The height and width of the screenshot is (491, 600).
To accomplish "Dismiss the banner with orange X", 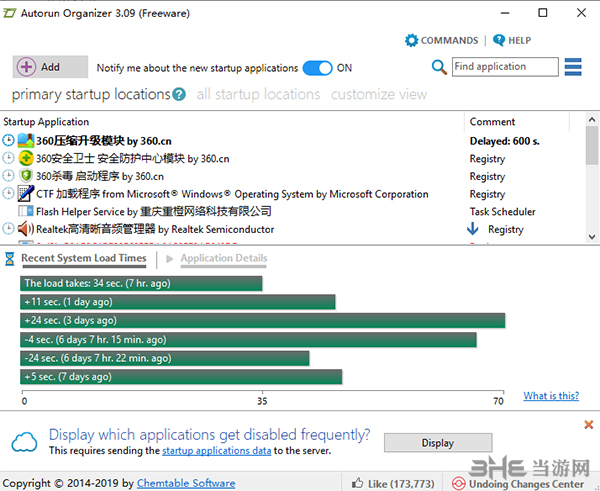I will (589, 424).
